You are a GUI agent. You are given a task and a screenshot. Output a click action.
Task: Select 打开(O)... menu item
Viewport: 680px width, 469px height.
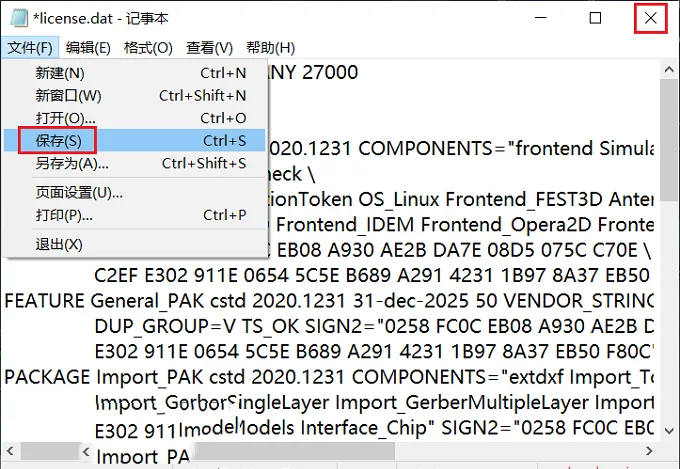click(134, 118)
